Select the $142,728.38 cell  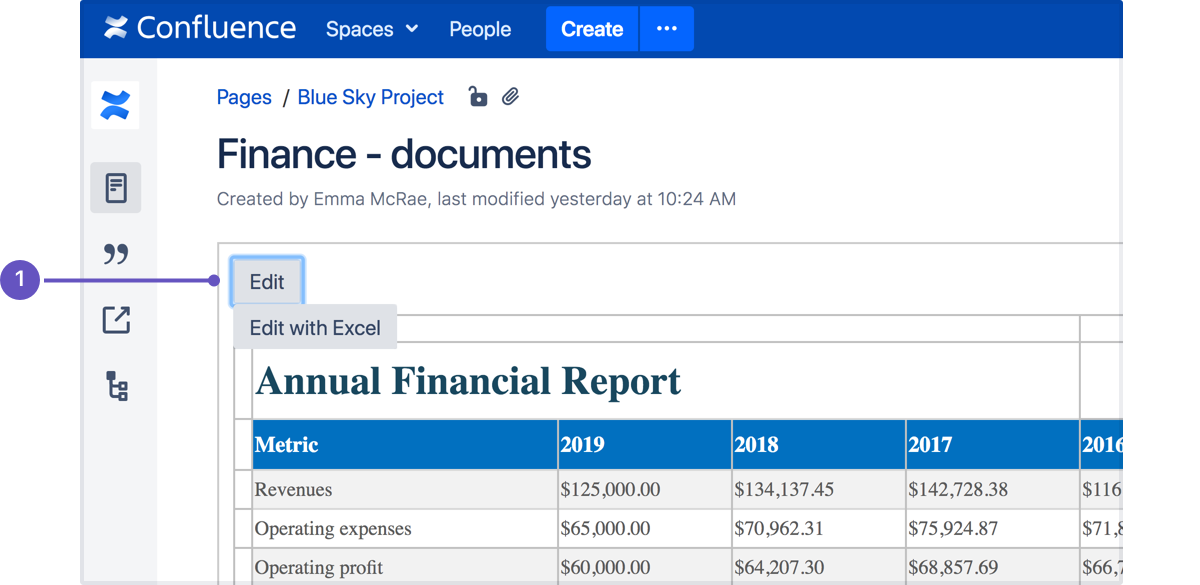coord(993,489)
